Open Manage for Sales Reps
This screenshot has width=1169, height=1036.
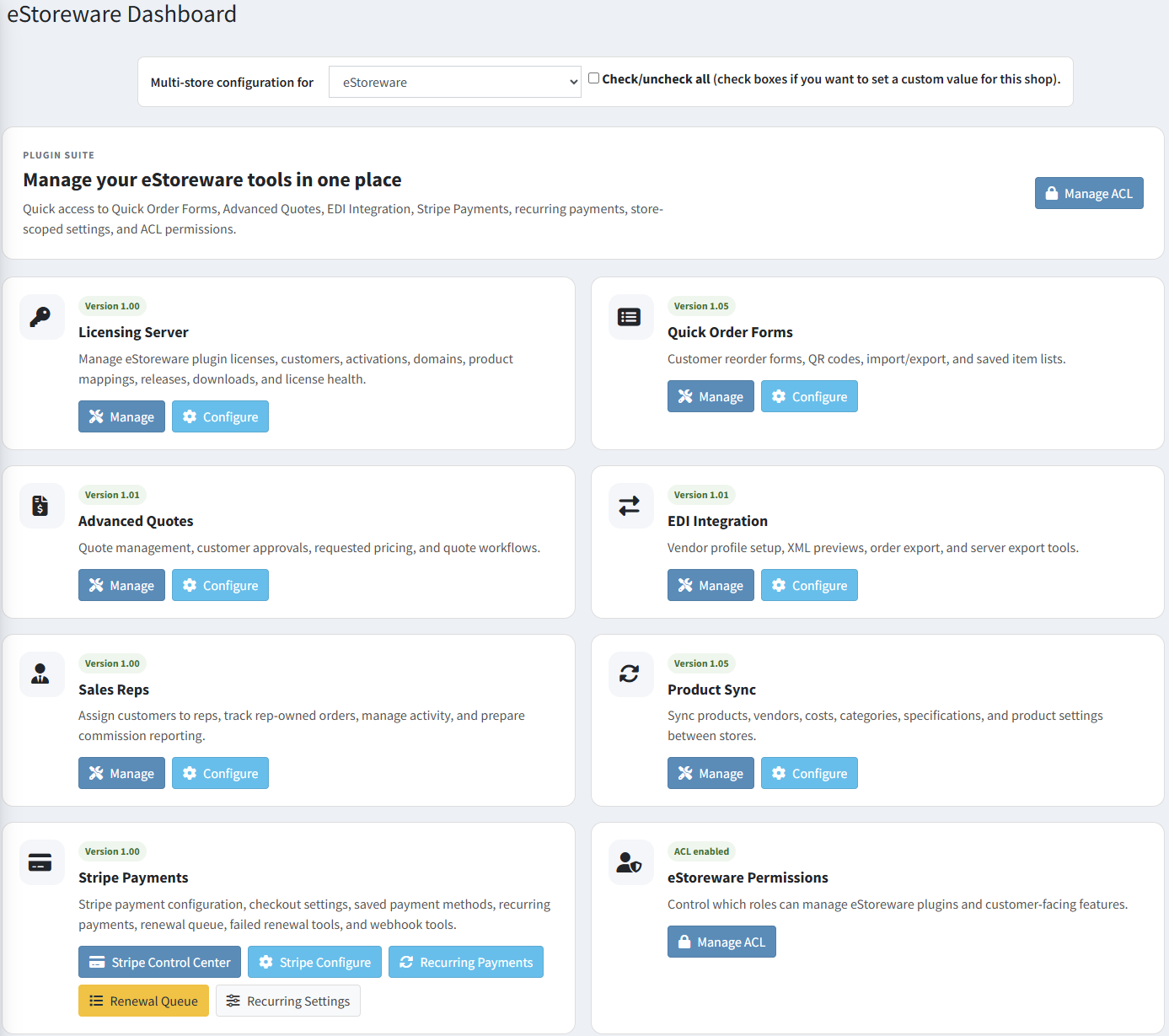(121, 773)
